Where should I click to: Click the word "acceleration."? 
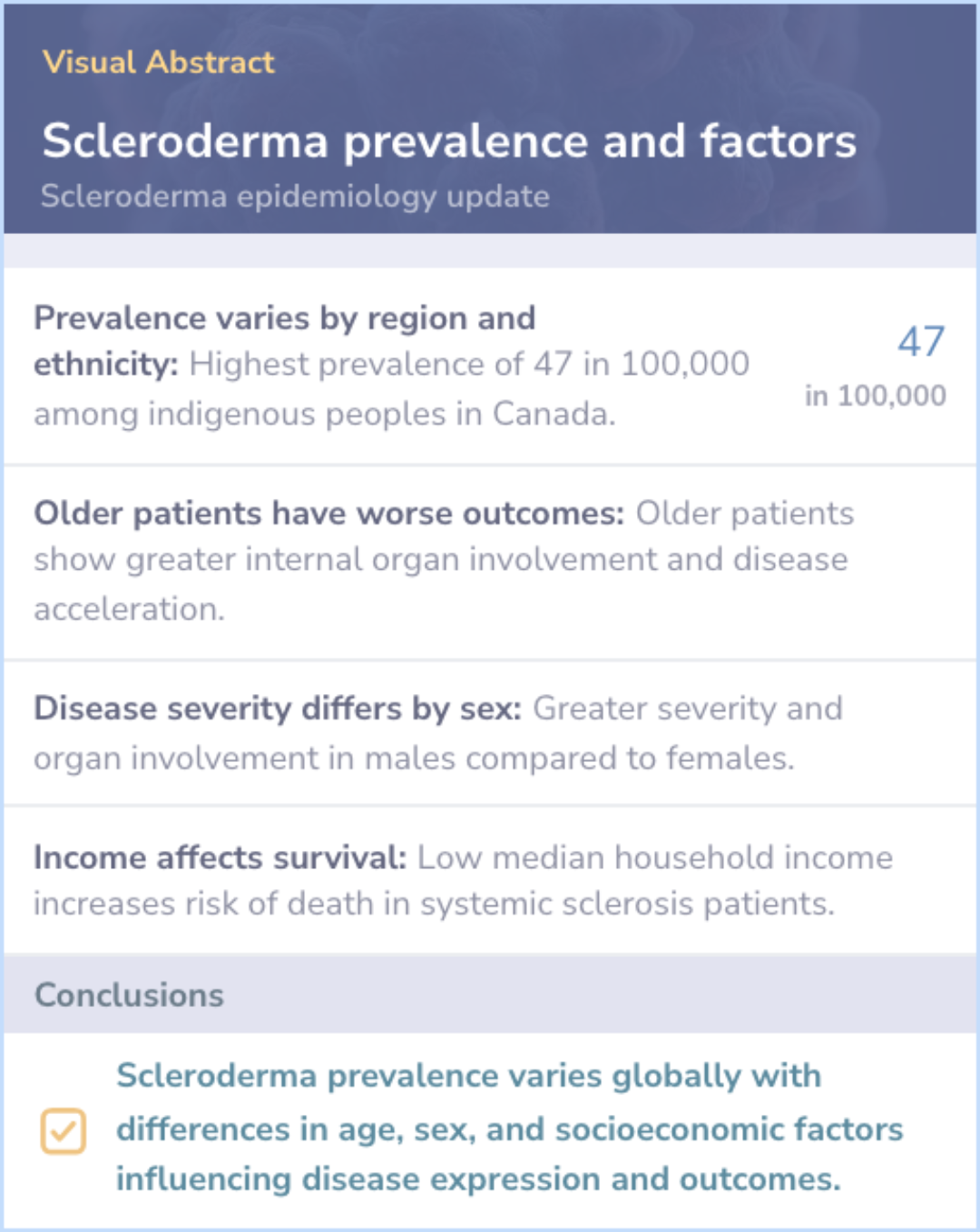[129, 609]
